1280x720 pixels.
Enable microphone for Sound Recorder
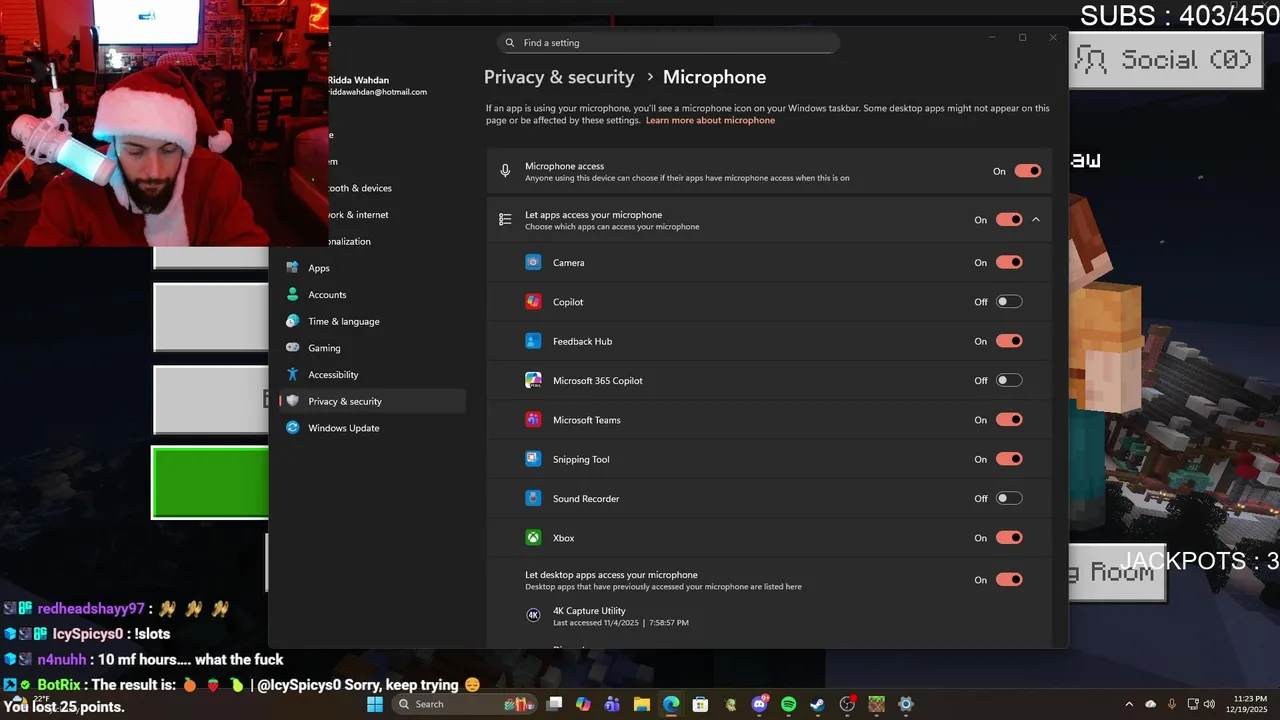pos(1009,498)
